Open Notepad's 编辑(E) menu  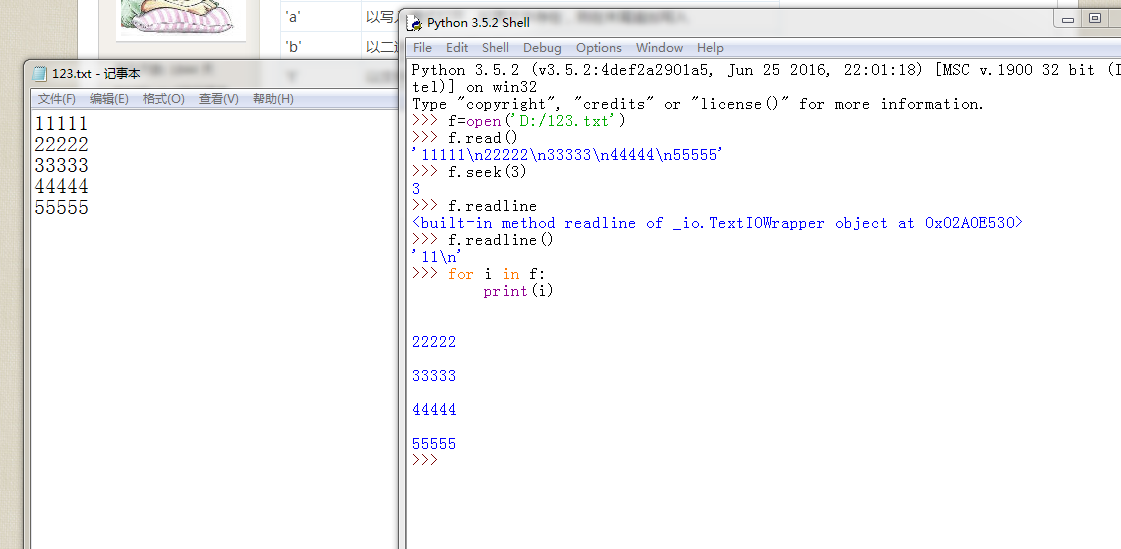pos(109,99)
